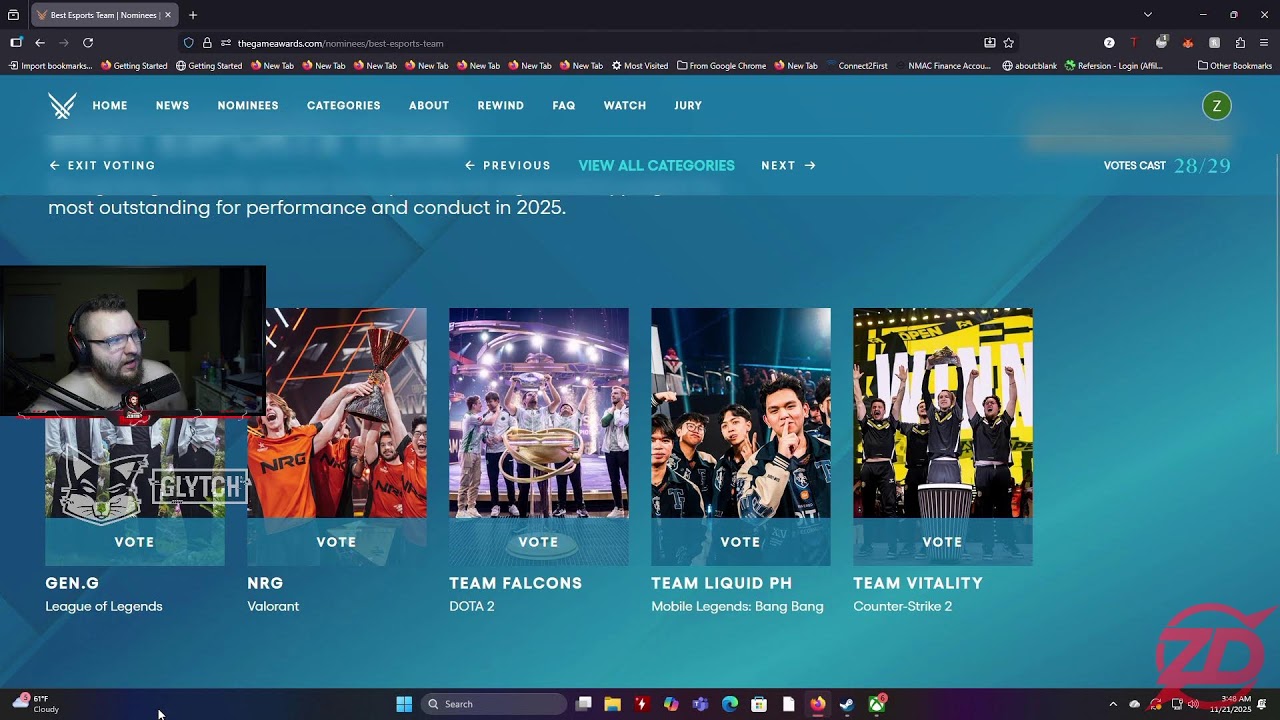Viewport: 1280px width, 720px height.
Task: Go to PREVIOUS category
Action: point(508,166)
